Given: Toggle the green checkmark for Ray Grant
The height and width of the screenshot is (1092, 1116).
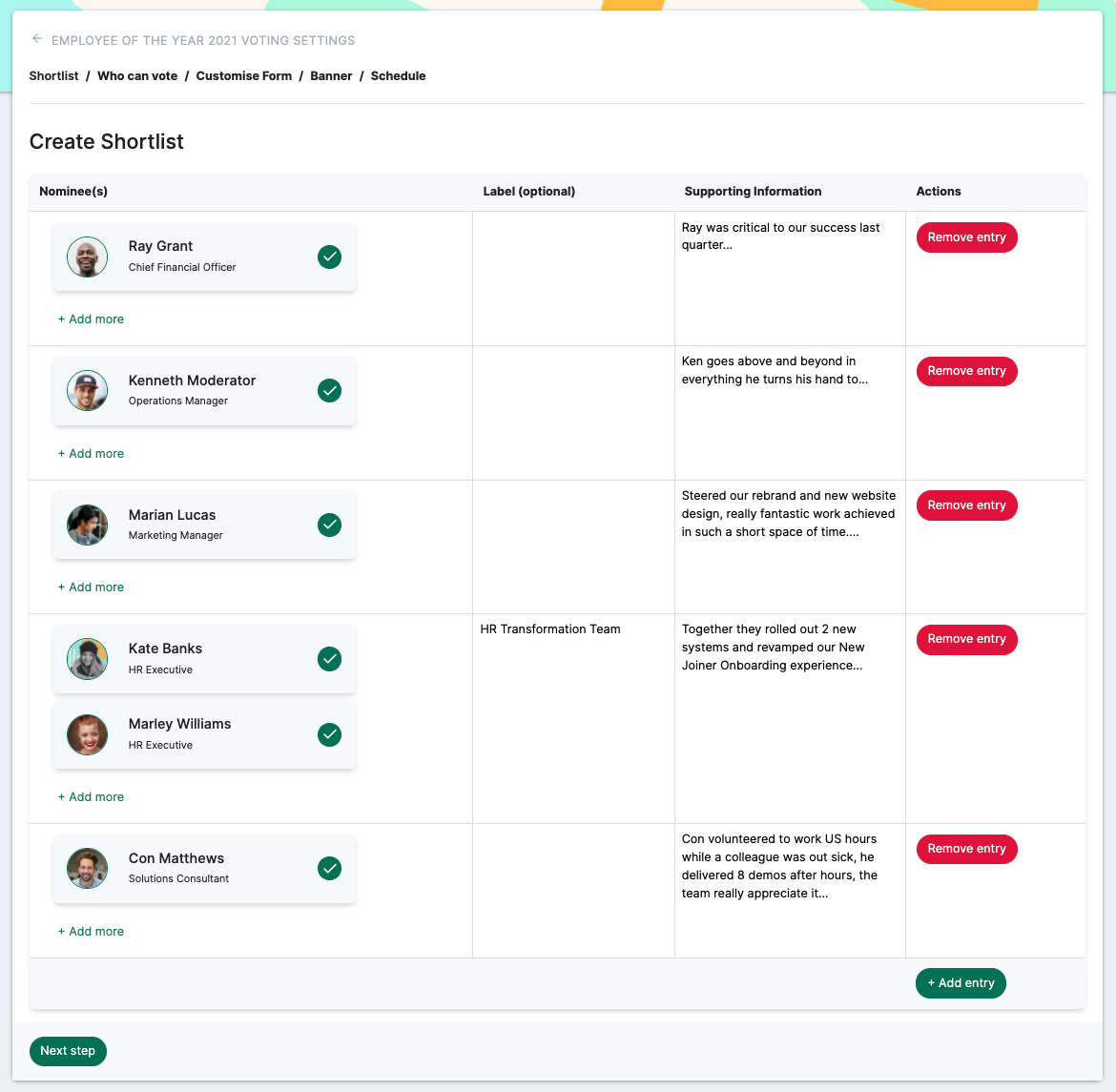Looking at the screenshot, I should (329, 257).
